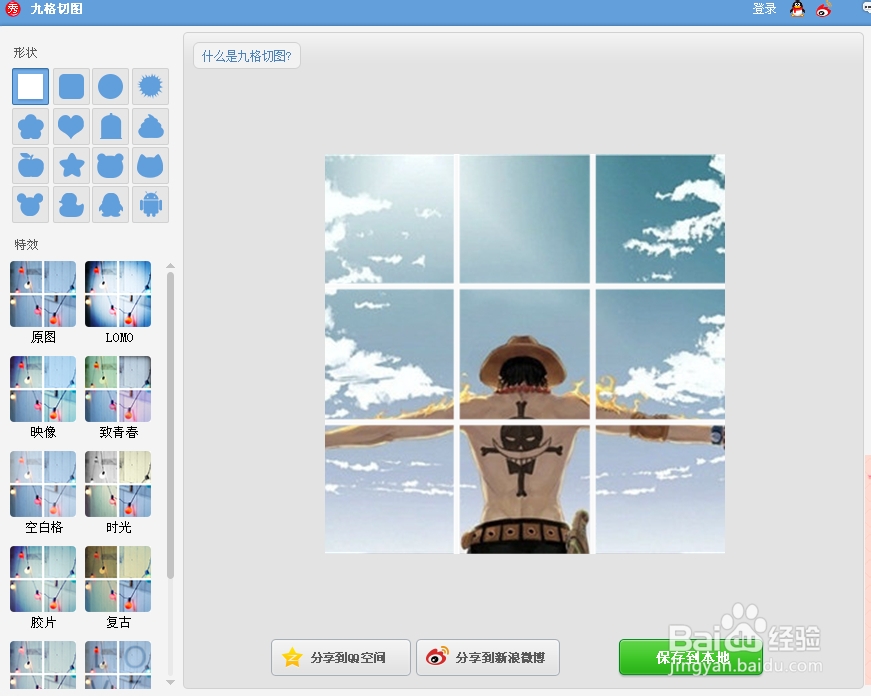
Task: Choose the spiky burst shape
Action: [151, 87]
